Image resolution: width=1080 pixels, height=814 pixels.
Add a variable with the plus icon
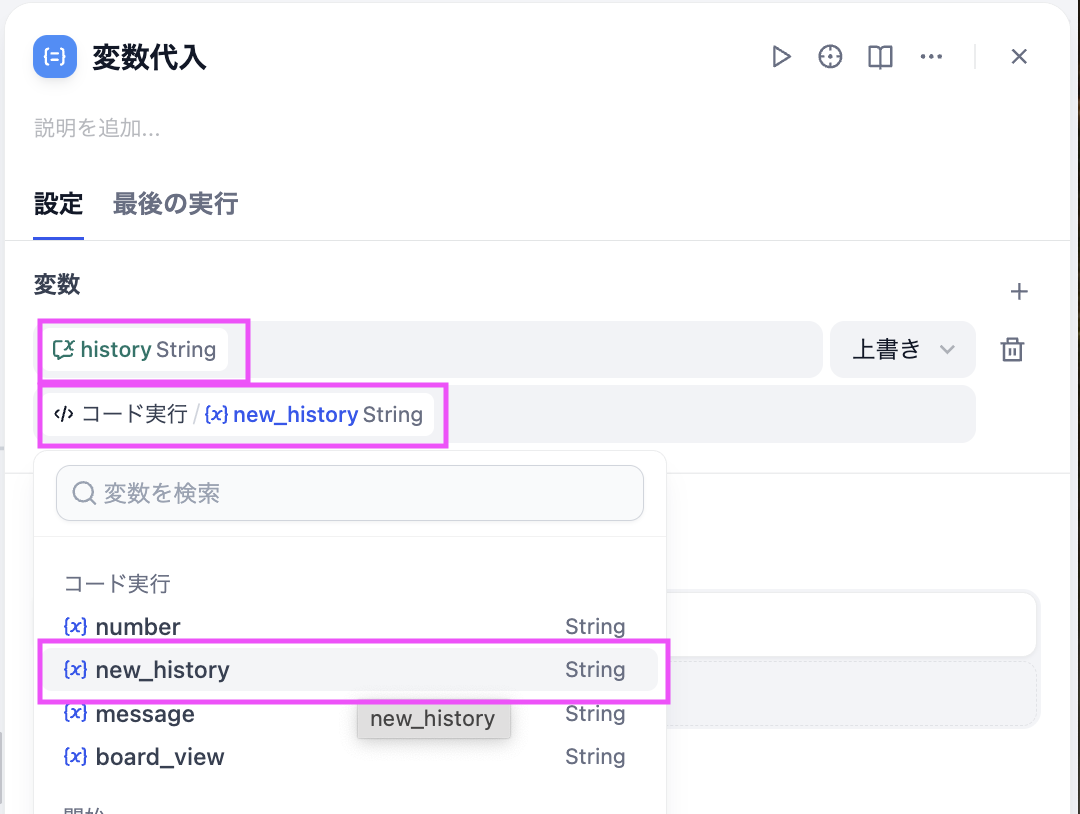tap(1019, 292)
